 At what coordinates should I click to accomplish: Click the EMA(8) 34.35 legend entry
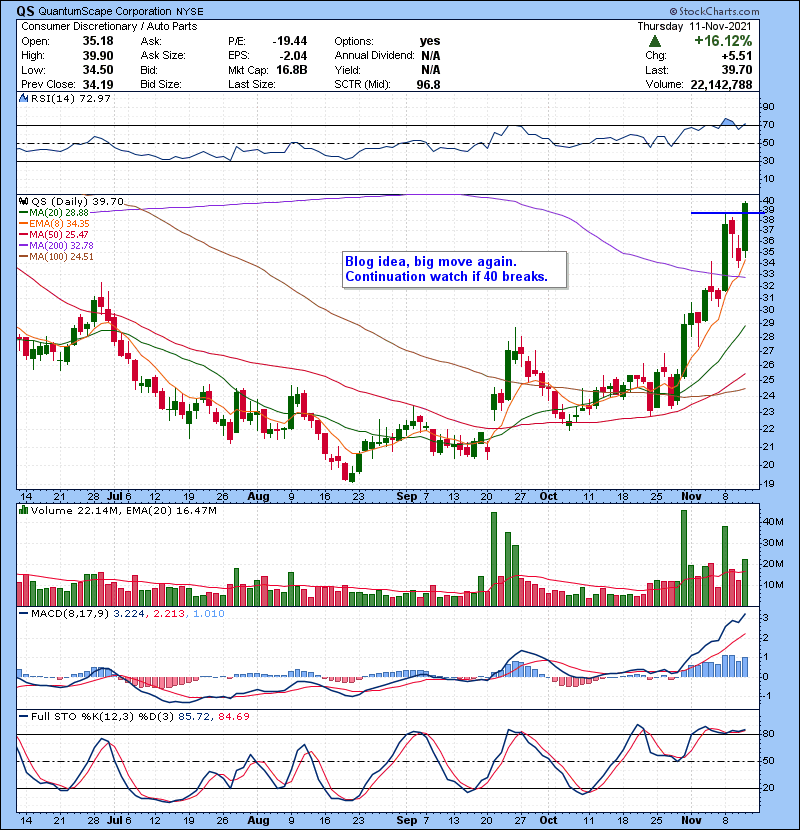pos(55,224)
